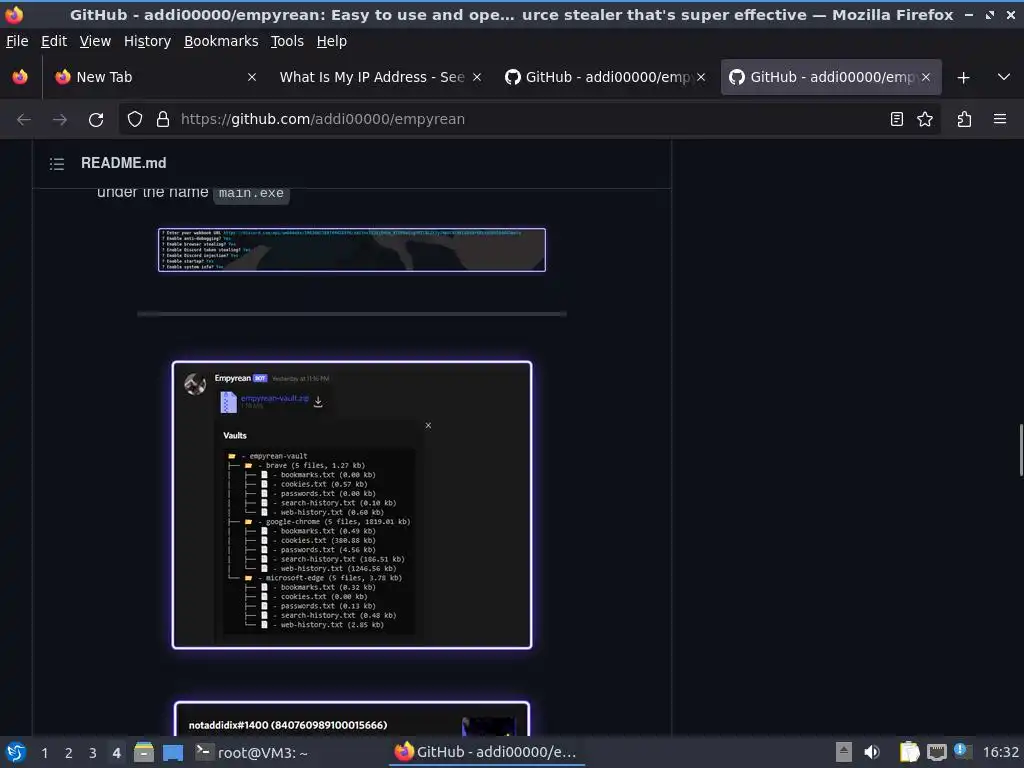Go back to the previous page

(24, 120)
